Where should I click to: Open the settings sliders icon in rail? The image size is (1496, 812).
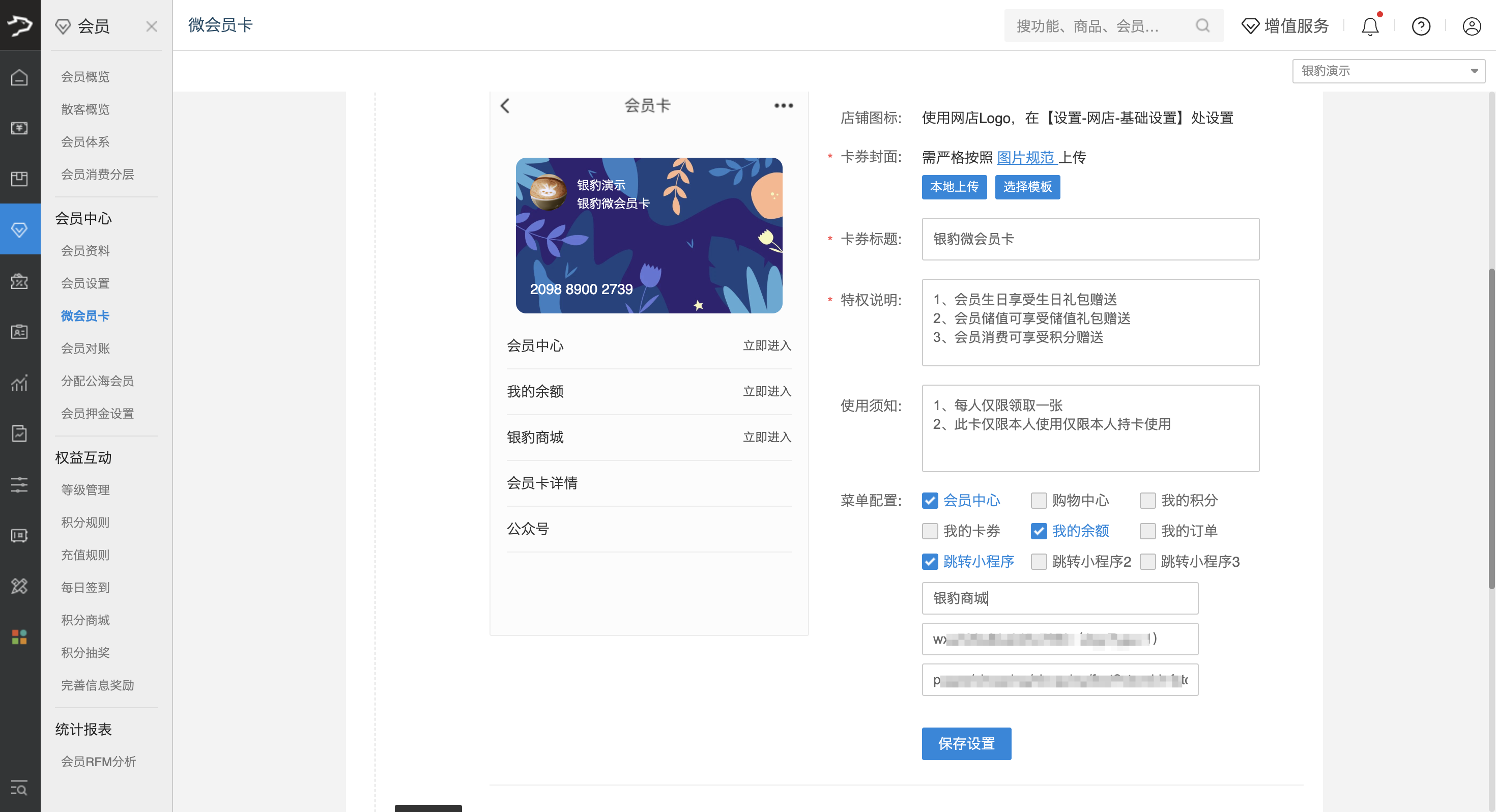click(x=20, y=484)
